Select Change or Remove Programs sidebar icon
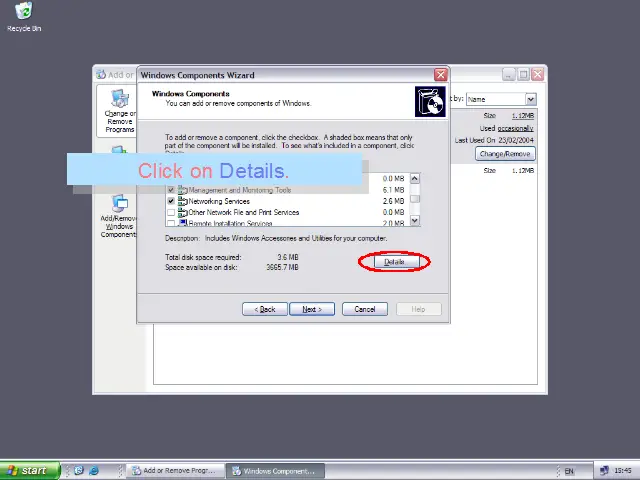 (x=120, y=111)
